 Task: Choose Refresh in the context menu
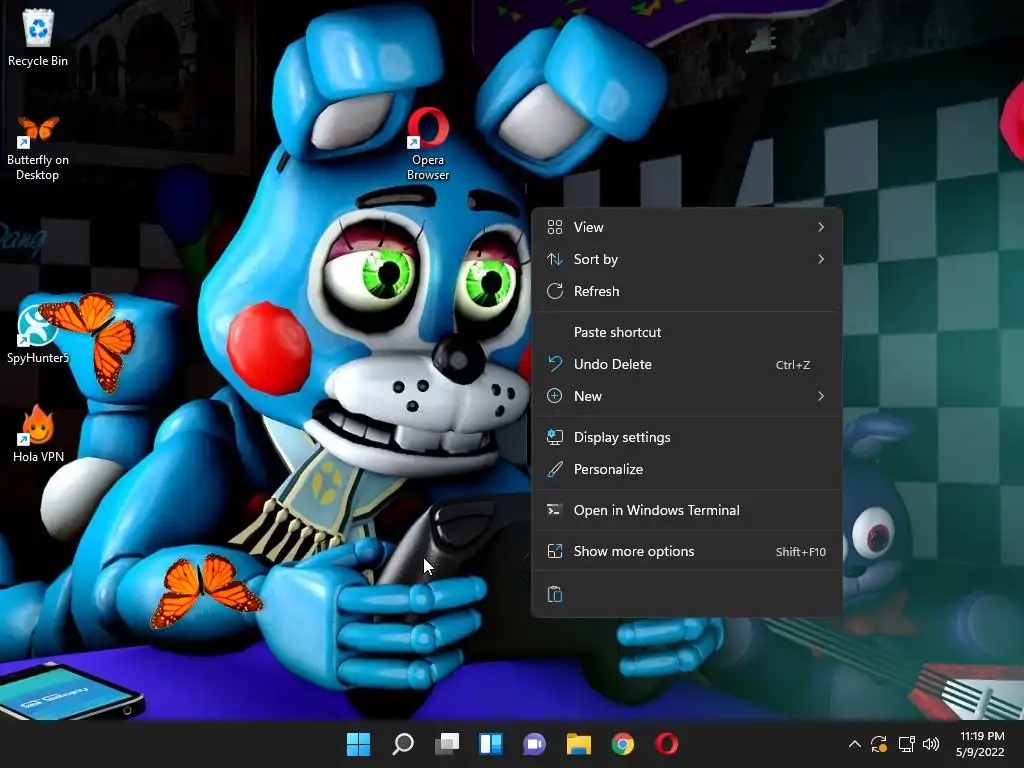(687, 291)
